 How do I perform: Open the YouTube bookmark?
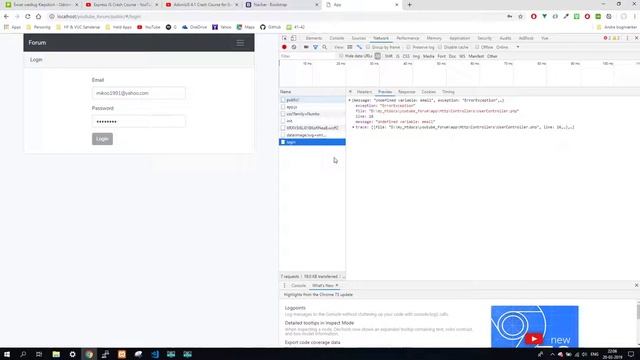149,27
